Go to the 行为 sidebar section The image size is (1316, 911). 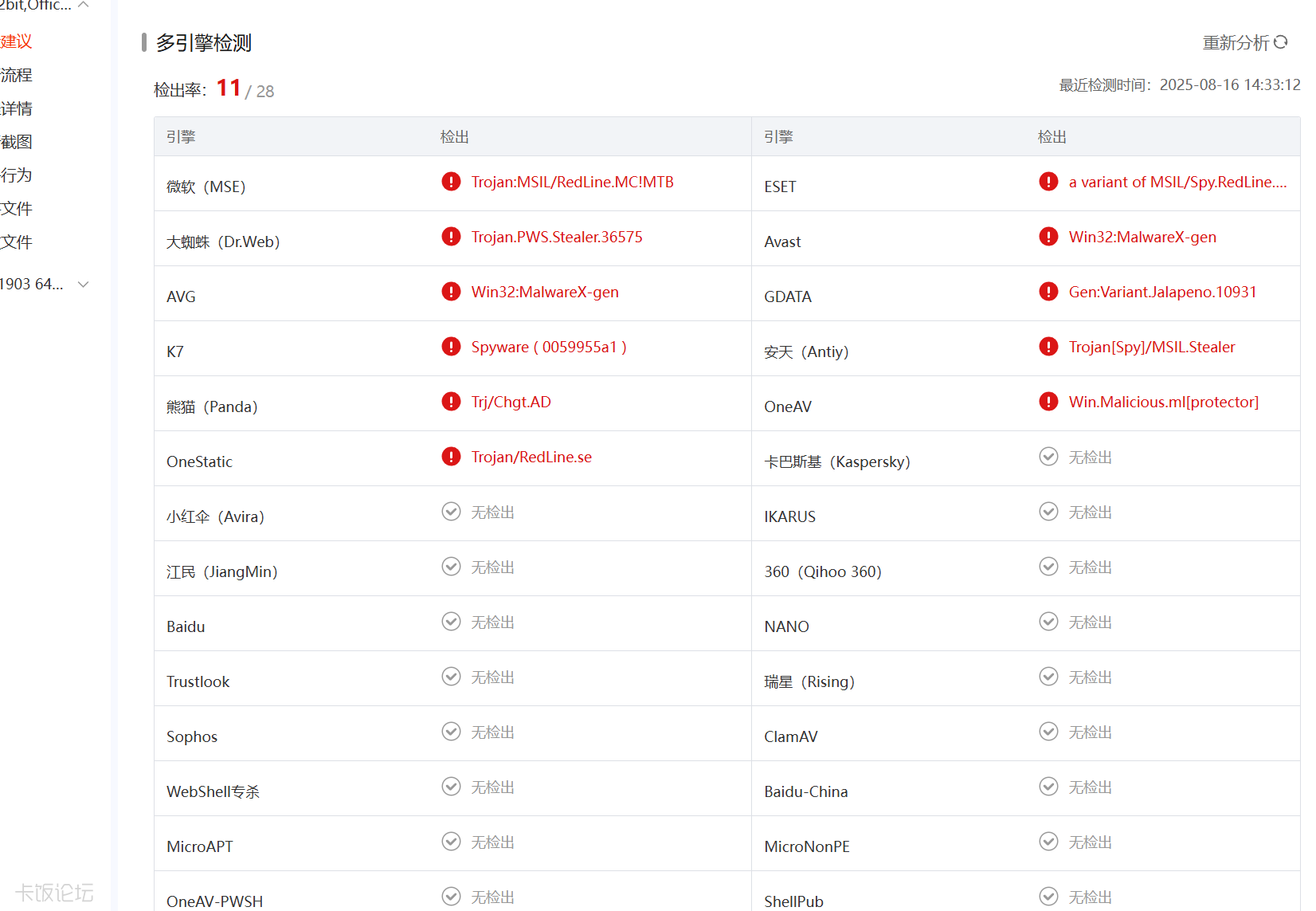tap(17, 175)
